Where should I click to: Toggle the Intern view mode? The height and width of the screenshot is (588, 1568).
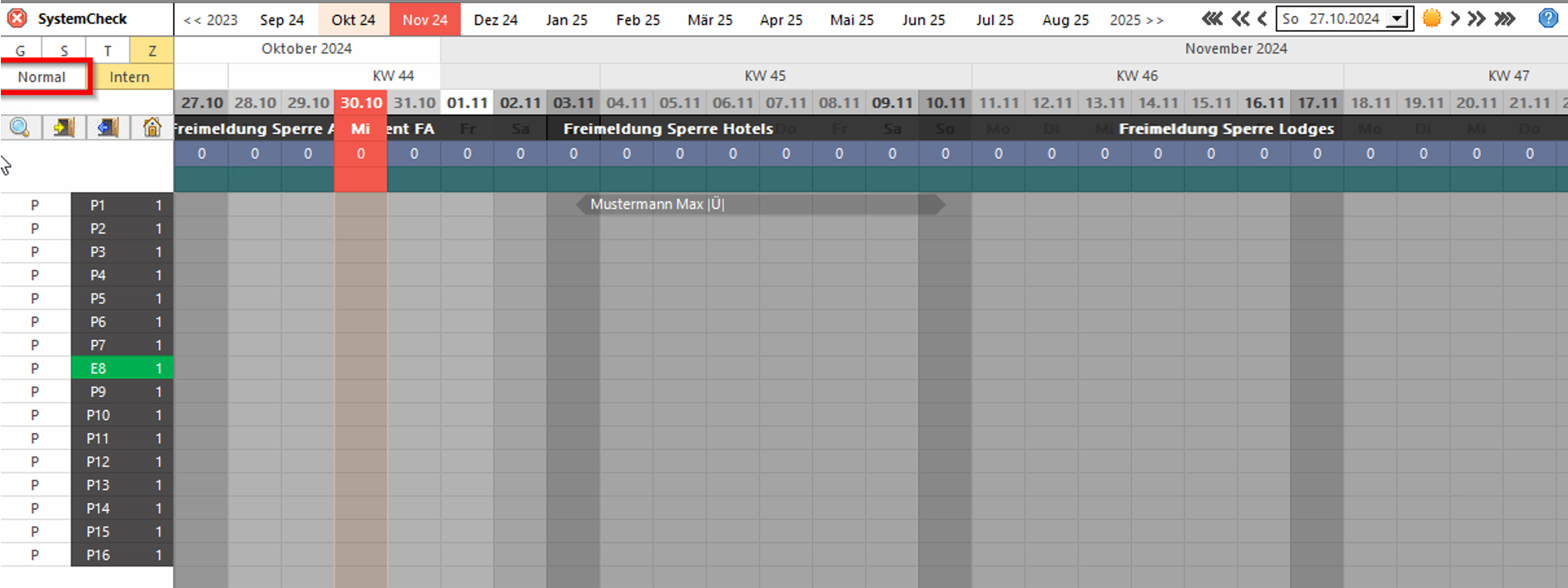pos(130,77)
